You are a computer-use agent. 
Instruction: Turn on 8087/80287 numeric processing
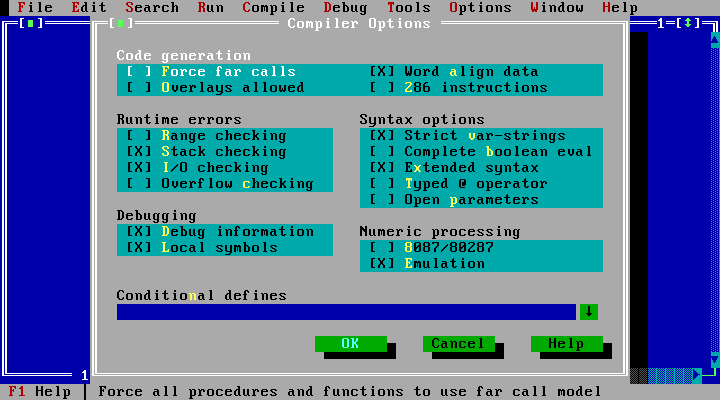(383, 248)
